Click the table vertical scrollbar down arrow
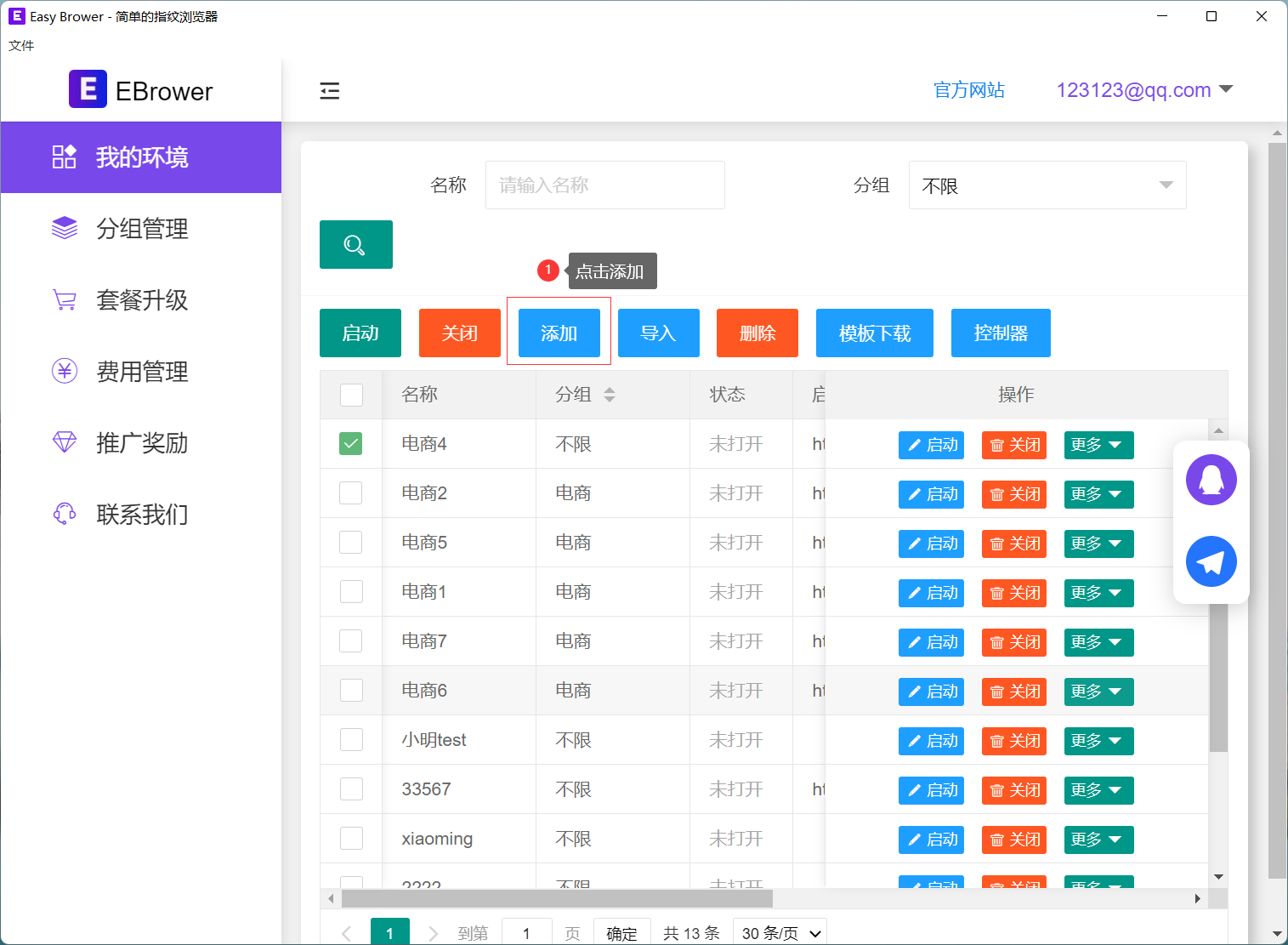Viewport: 1288px width, 945px height. [1218, 877]
